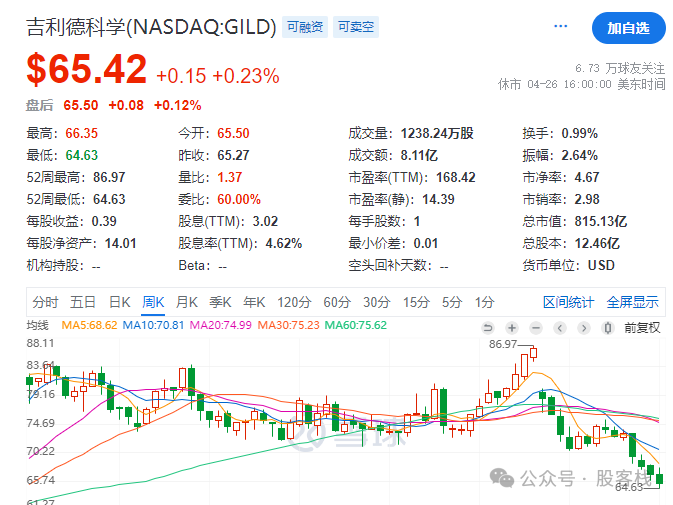The width and height of the screenshot is (673, 505).
Task: Choose the 1分 interval tab
Action: coord(484,302)
